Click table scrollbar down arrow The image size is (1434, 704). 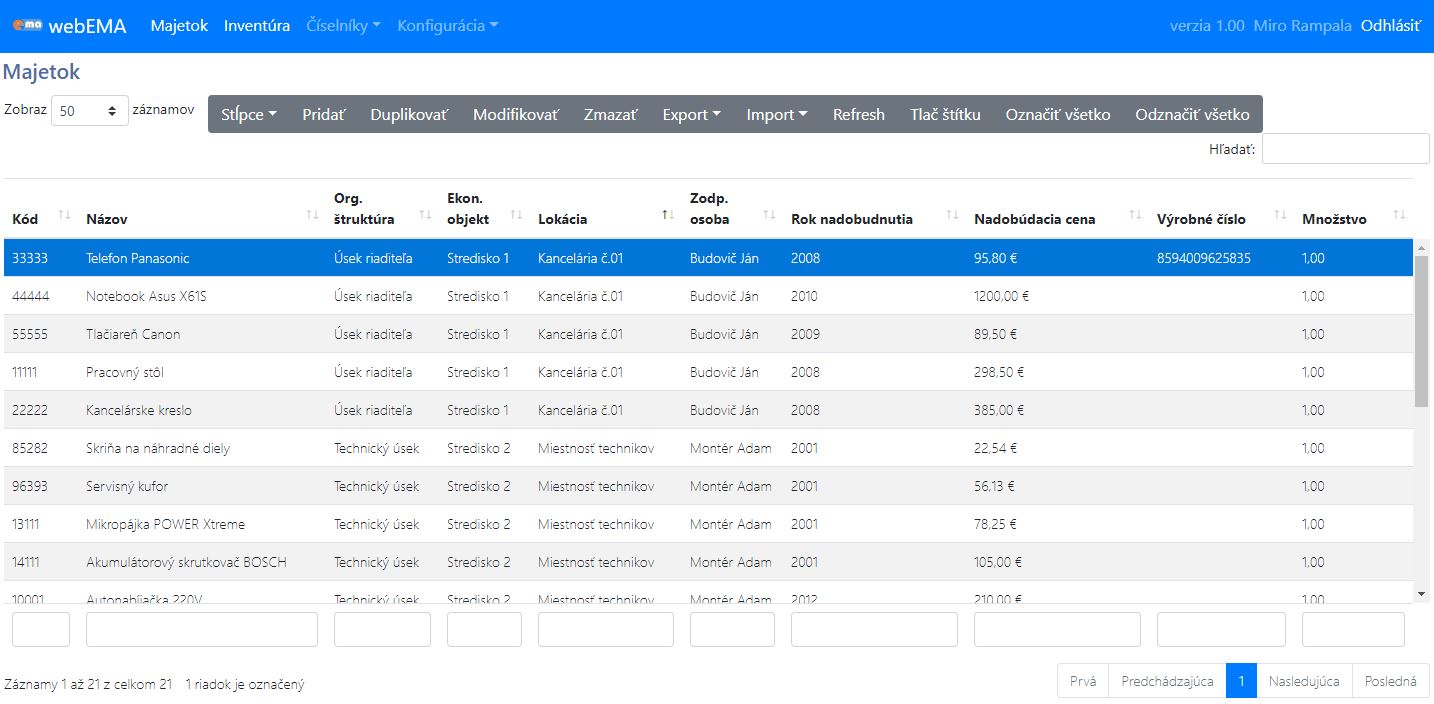click(x=1422, y=594)
